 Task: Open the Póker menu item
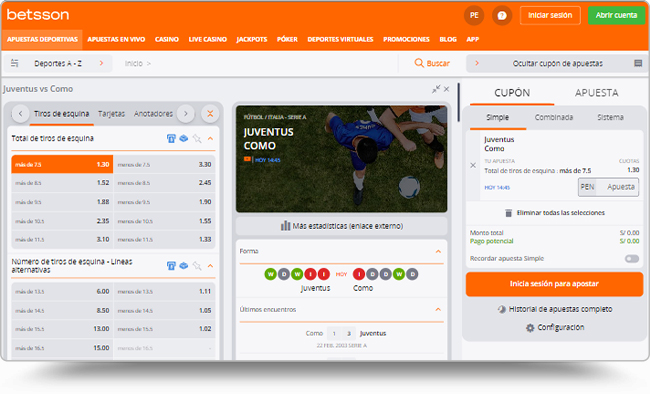pyautogui.click(x=287, y=39)
